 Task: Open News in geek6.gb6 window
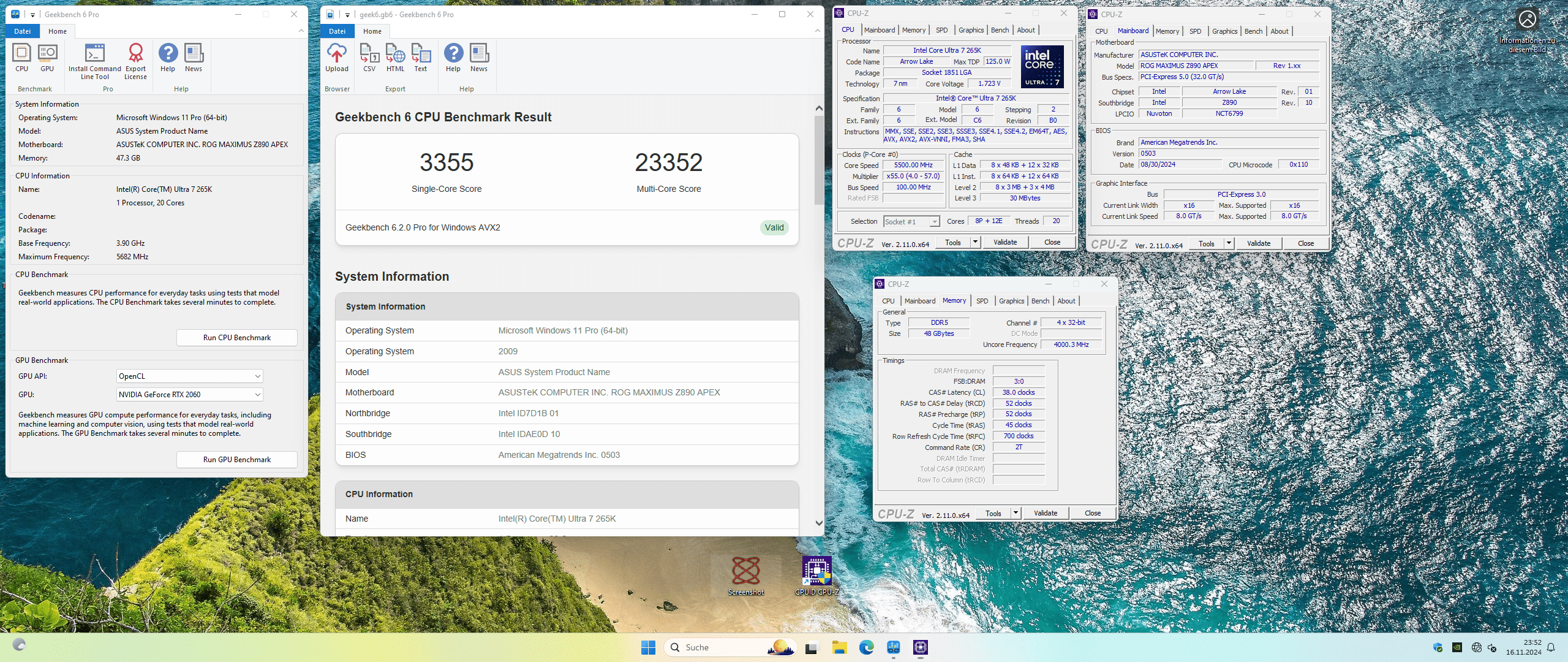pos(479,58)
